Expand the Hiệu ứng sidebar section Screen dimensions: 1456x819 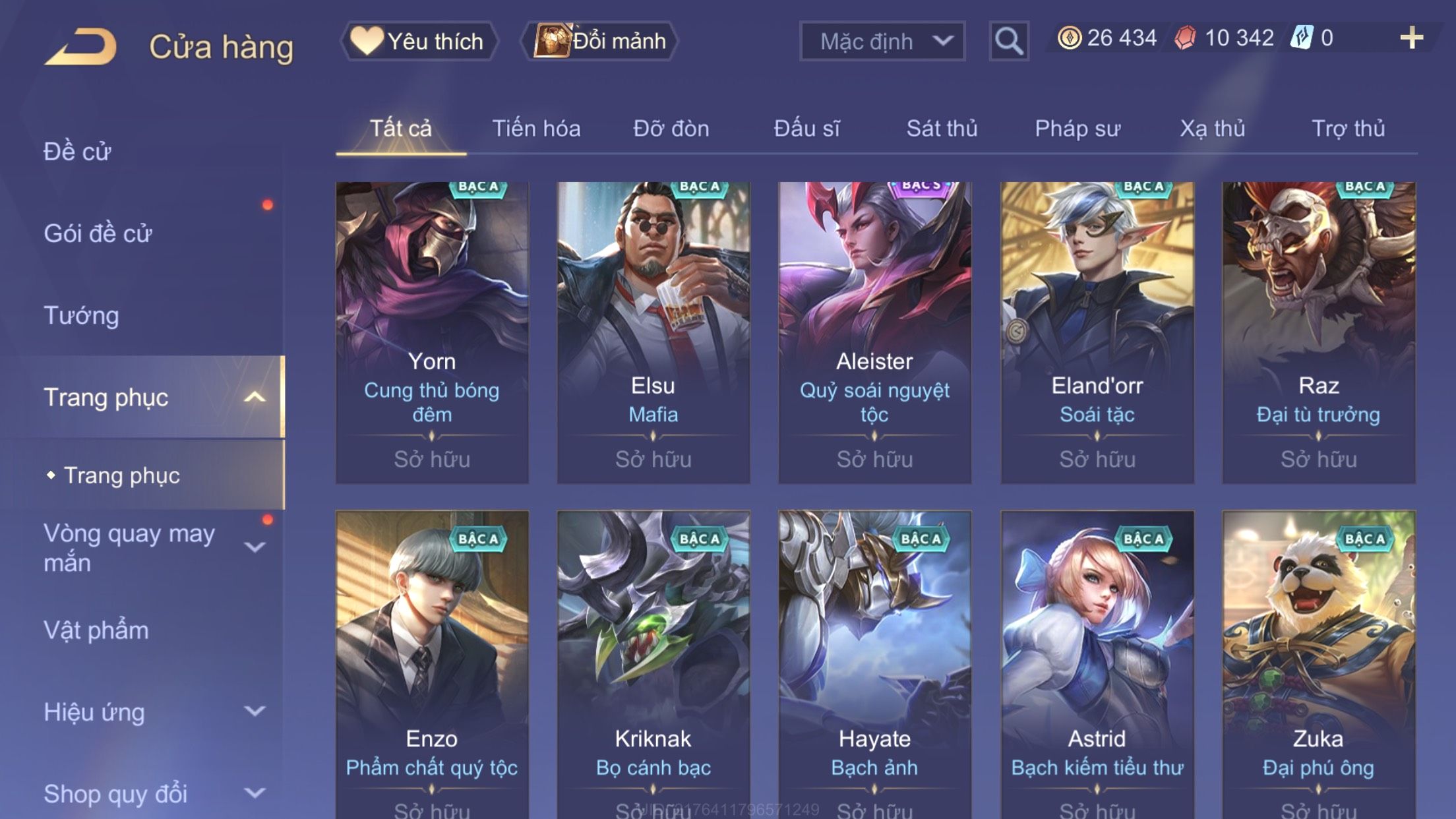click(255, 711)
